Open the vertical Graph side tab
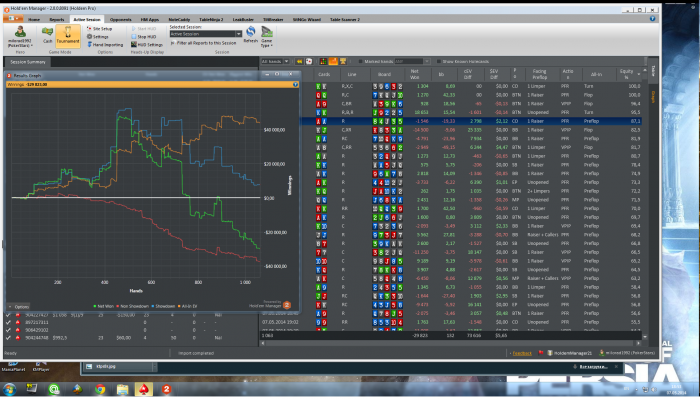Screen dimensions: 700x399 point(653,96)
